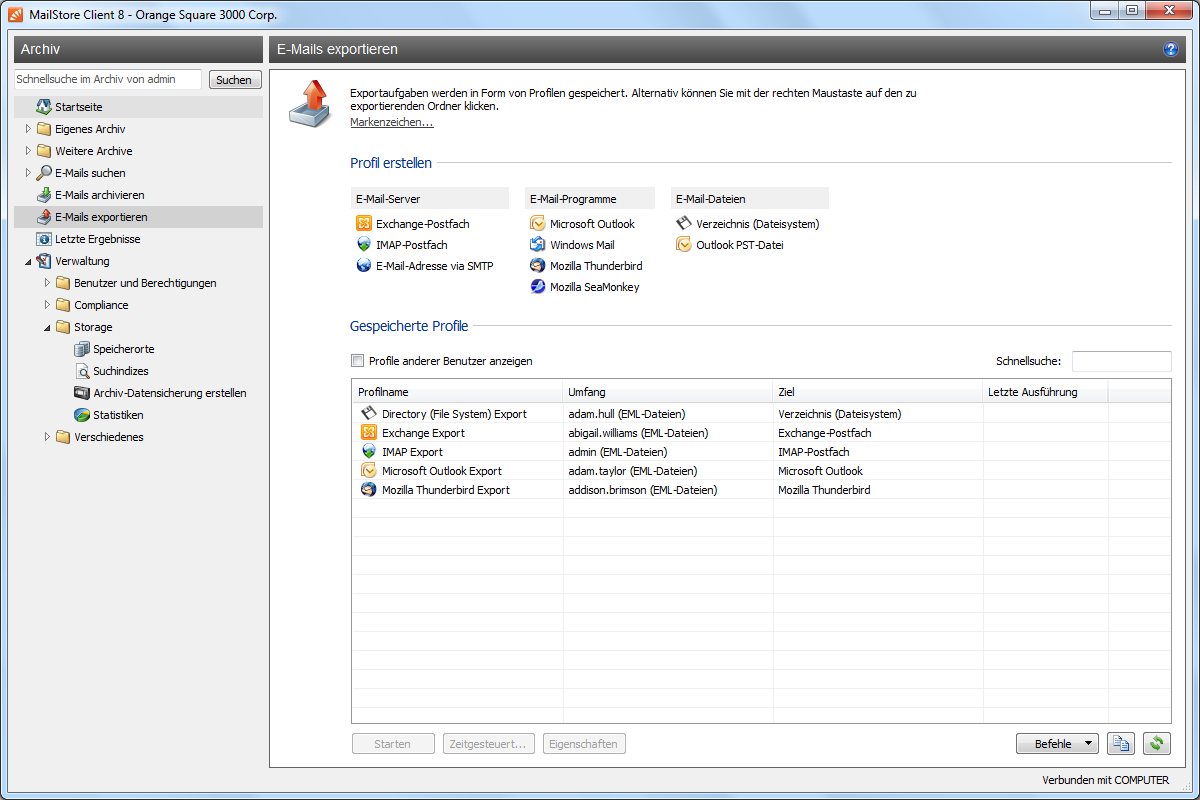Click the refresh icon button at bottom right
This screenshot has height=800, width=1200.
(1157, 744)
